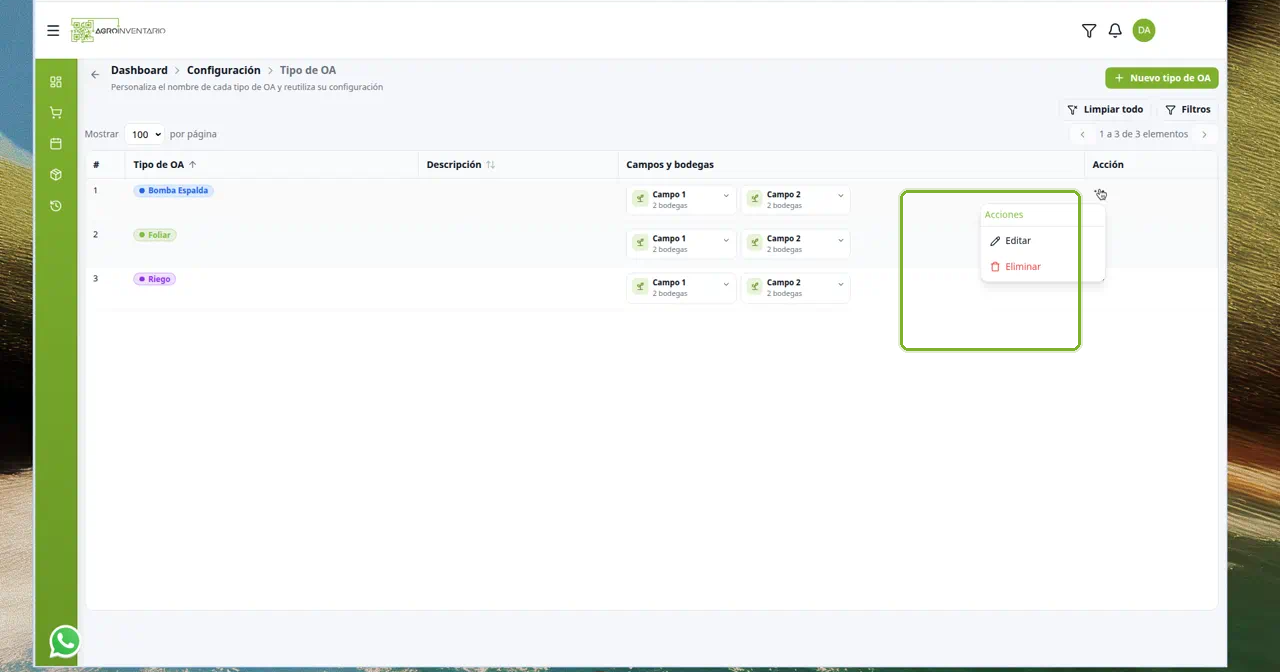Open the box inventory section in sidebar
The width and height of the screenshot is (1280, 672).
point(56,175)
